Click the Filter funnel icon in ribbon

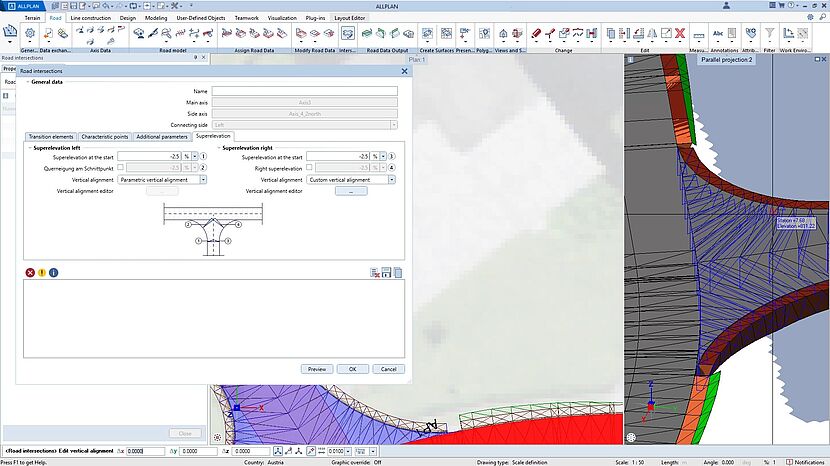[769, 34]
